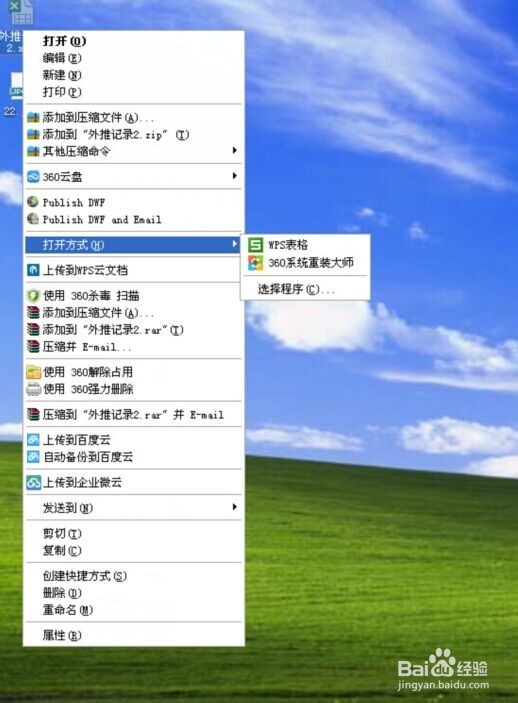
Task: Select the 外推记录2 spreadsheet file on desktop
Action: click(15, 27)
